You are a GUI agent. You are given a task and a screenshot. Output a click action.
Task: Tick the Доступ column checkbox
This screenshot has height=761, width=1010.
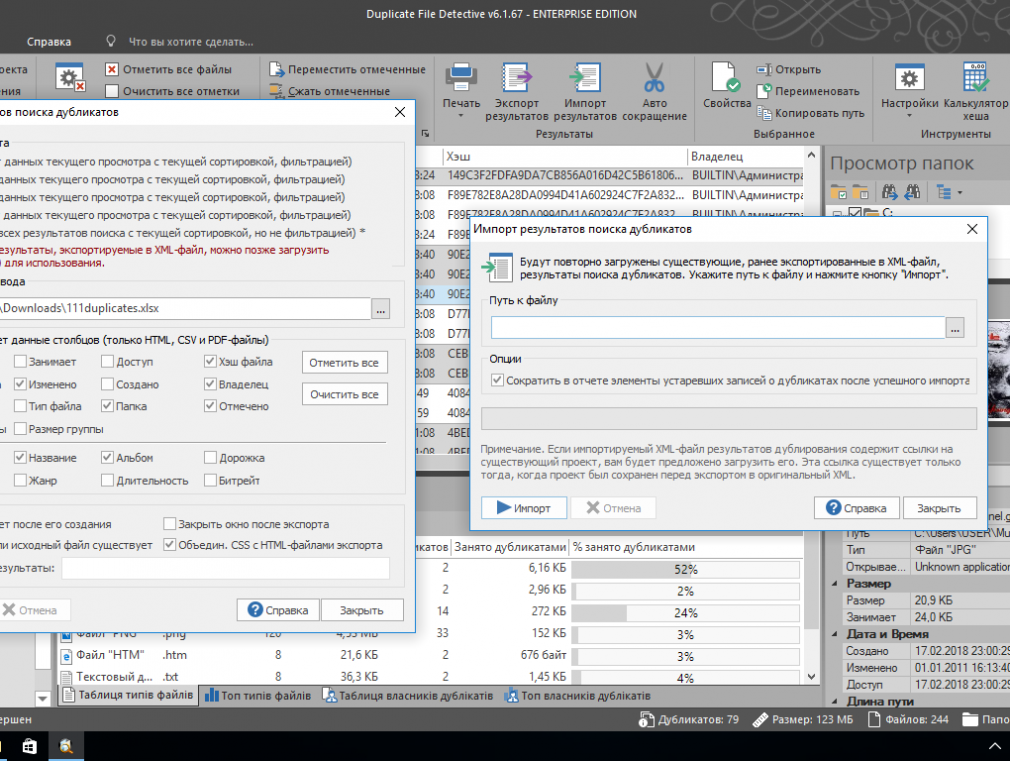coord(108,361)
